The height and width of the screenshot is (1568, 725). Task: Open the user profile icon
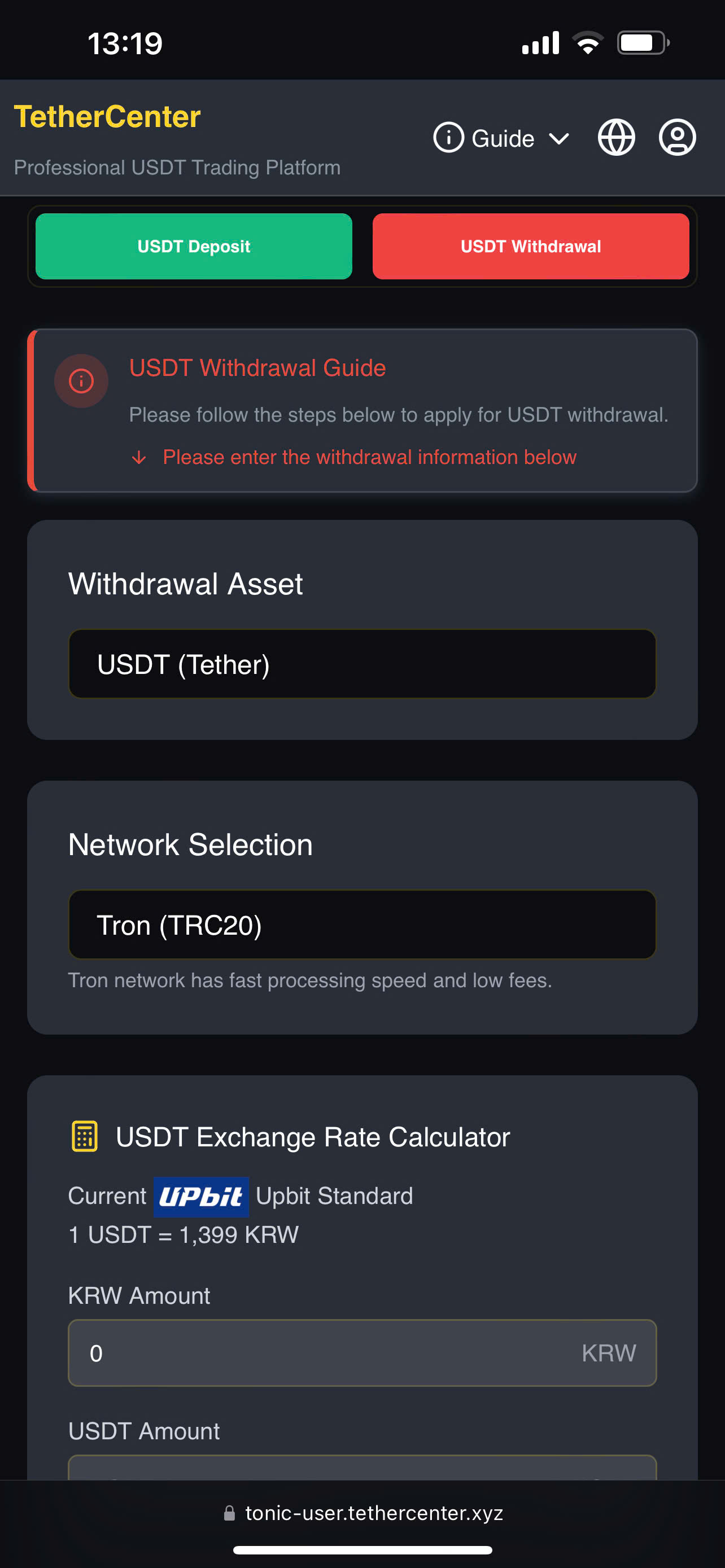point(677,138)
